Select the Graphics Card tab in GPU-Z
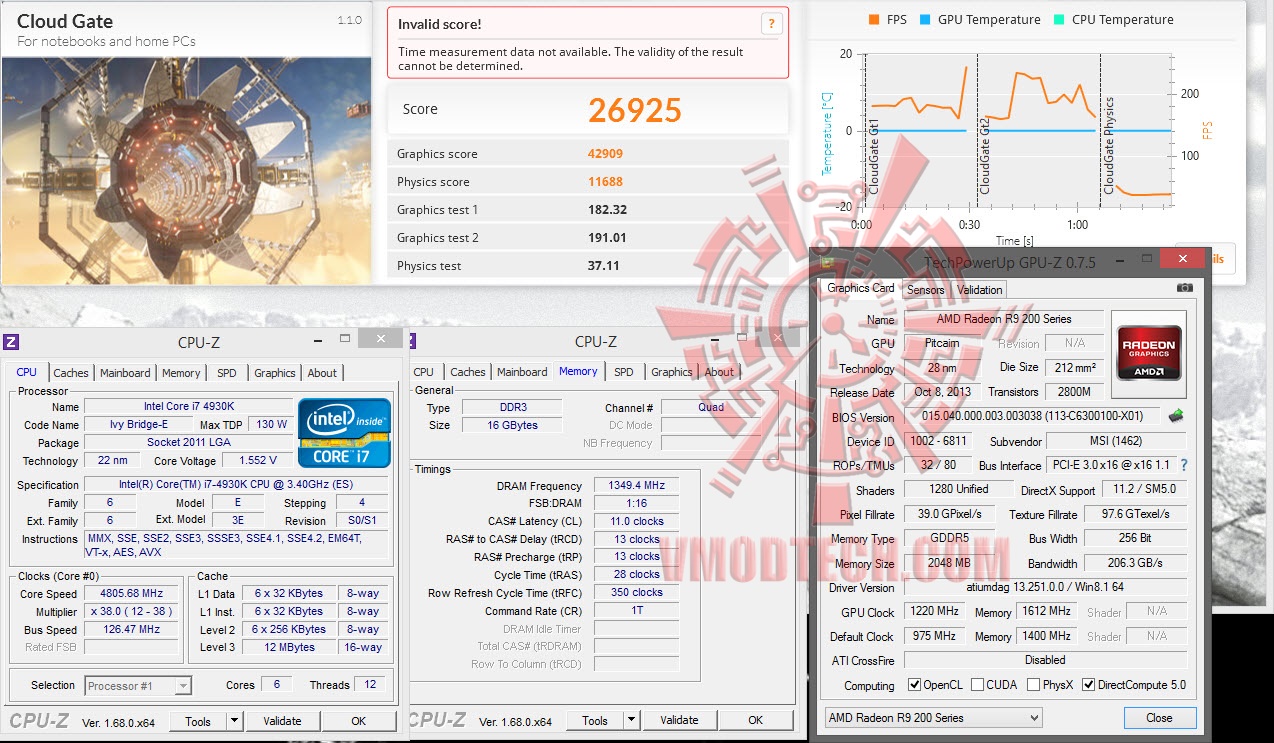This screenshot has height=743, width=1274. [861, 288]
